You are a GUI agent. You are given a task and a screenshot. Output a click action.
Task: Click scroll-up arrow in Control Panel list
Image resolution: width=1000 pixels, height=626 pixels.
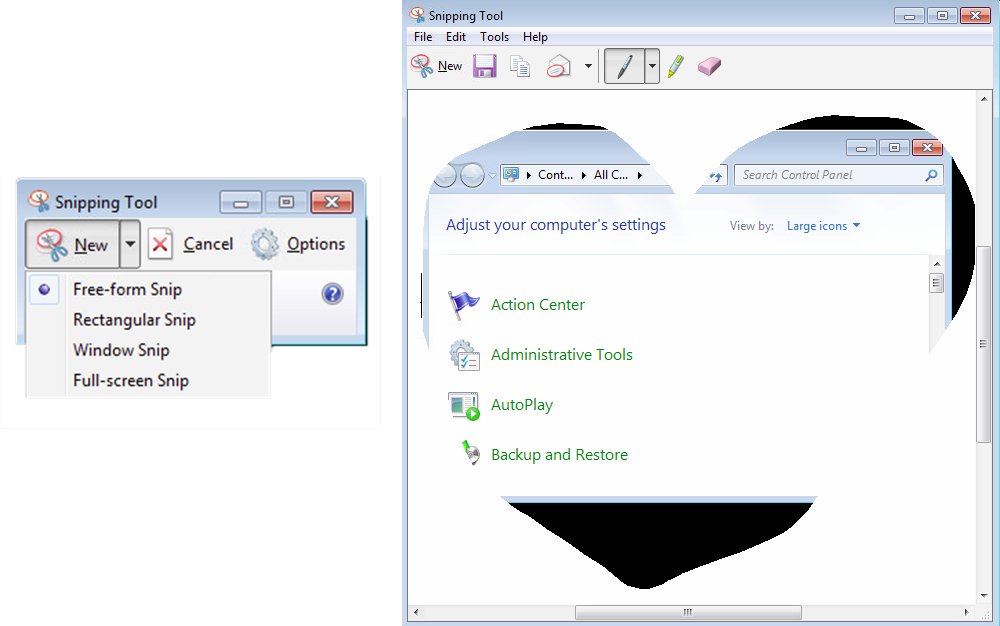coord(937,263)
